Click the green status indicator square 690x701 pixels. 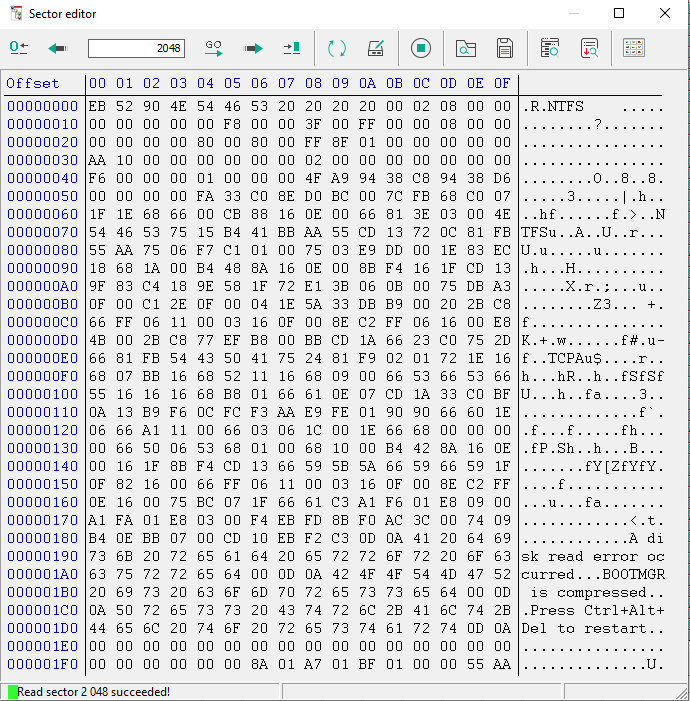point(13,692)
